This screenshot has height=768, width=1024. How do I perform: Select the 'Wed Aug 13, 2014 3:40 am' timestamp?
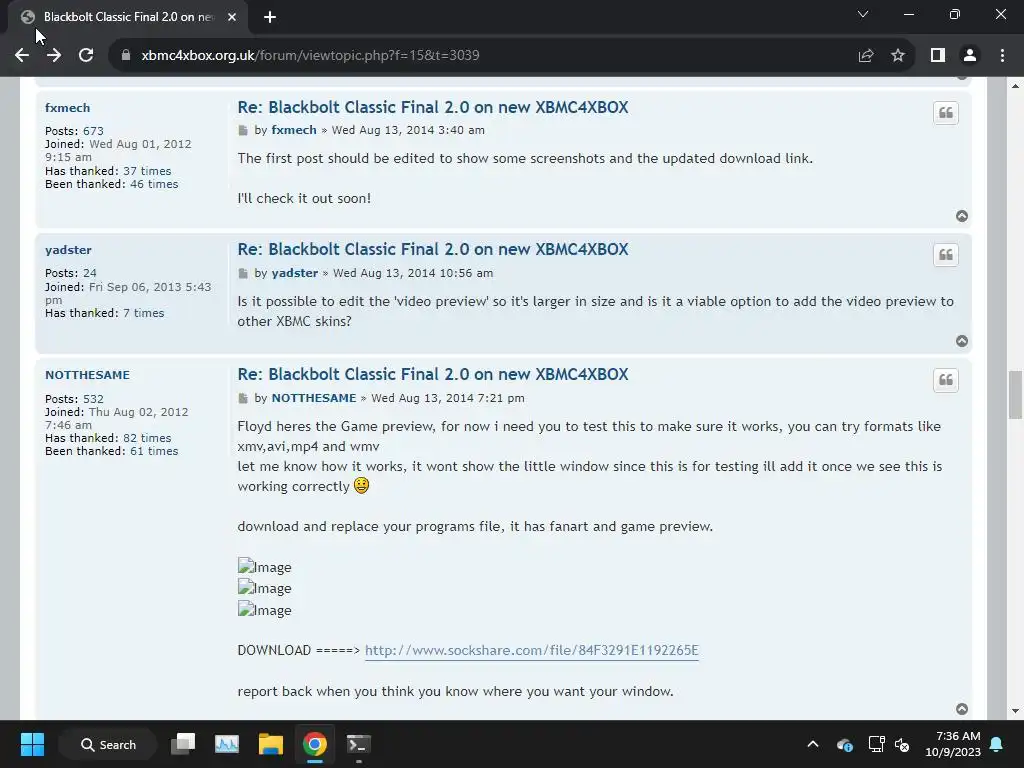tap(408, 130)
